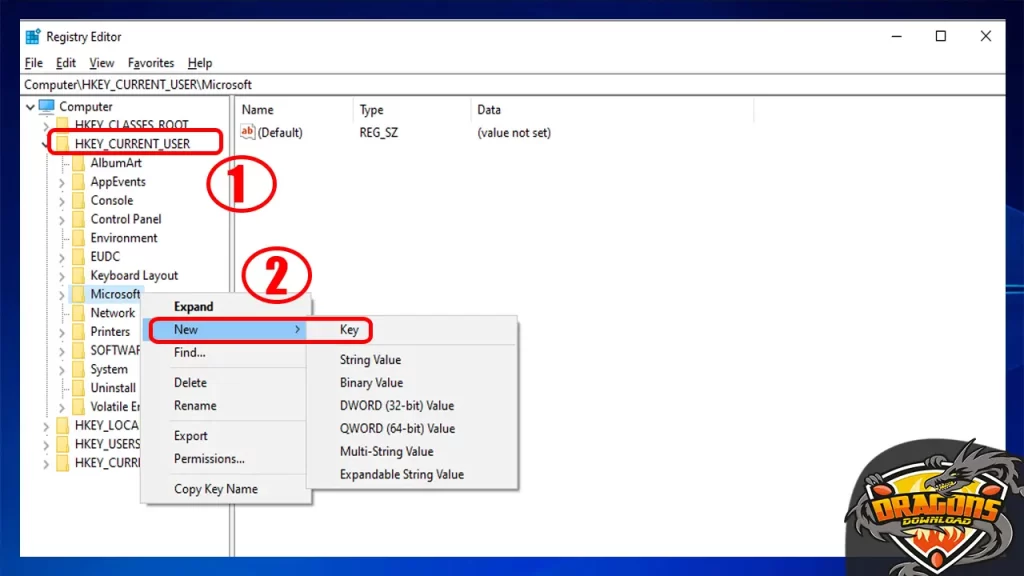
Task: Select Find... from the context menu
Action: tap(188, 352)
